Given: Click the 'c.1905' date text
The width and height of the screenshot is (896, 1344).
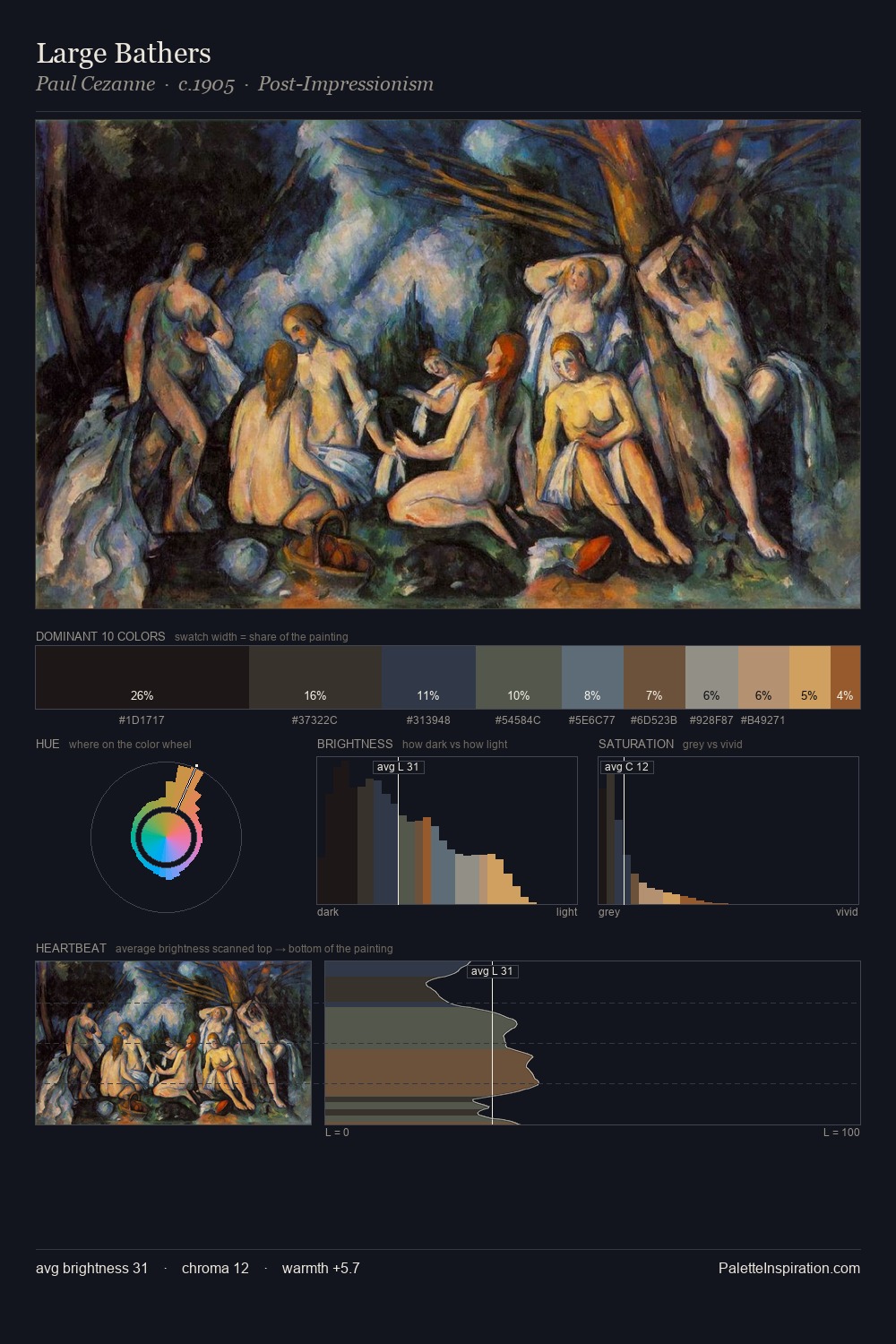Looking at the screenshot, I should point(206,84).
